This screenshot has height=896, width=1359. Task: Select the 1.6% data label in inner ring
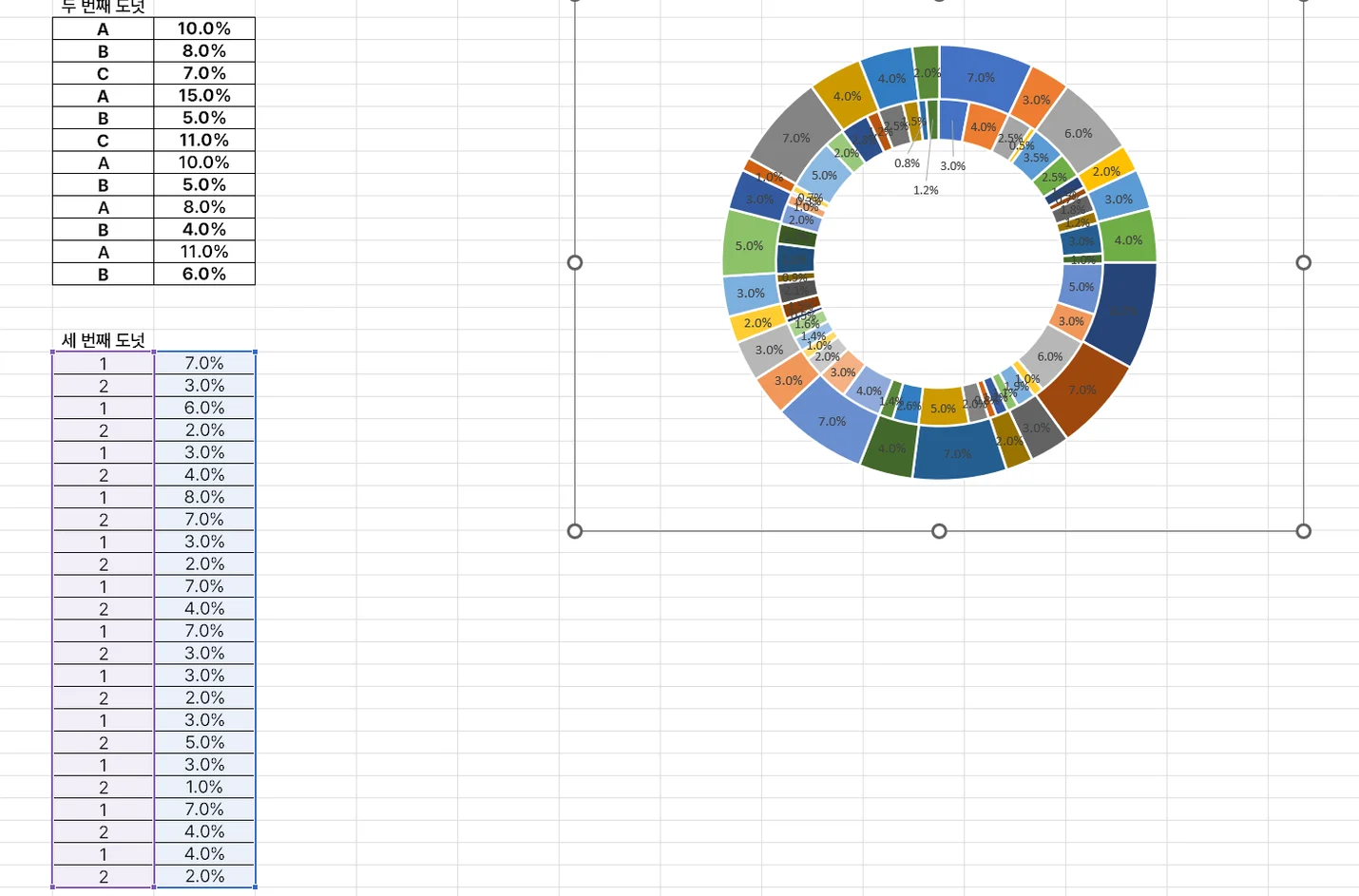click(x=807, y=324)
